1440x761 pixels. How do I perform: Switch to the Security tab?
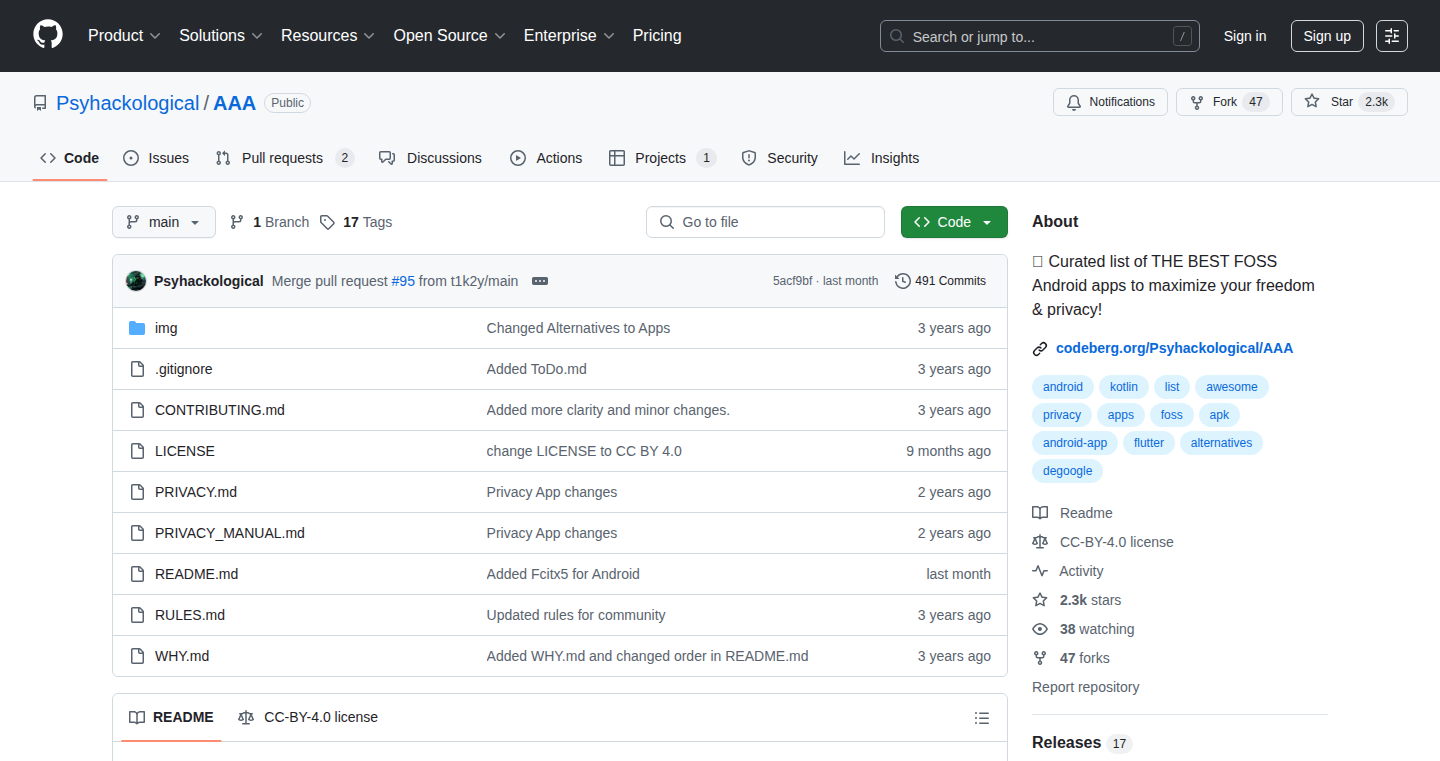[780, 158]
